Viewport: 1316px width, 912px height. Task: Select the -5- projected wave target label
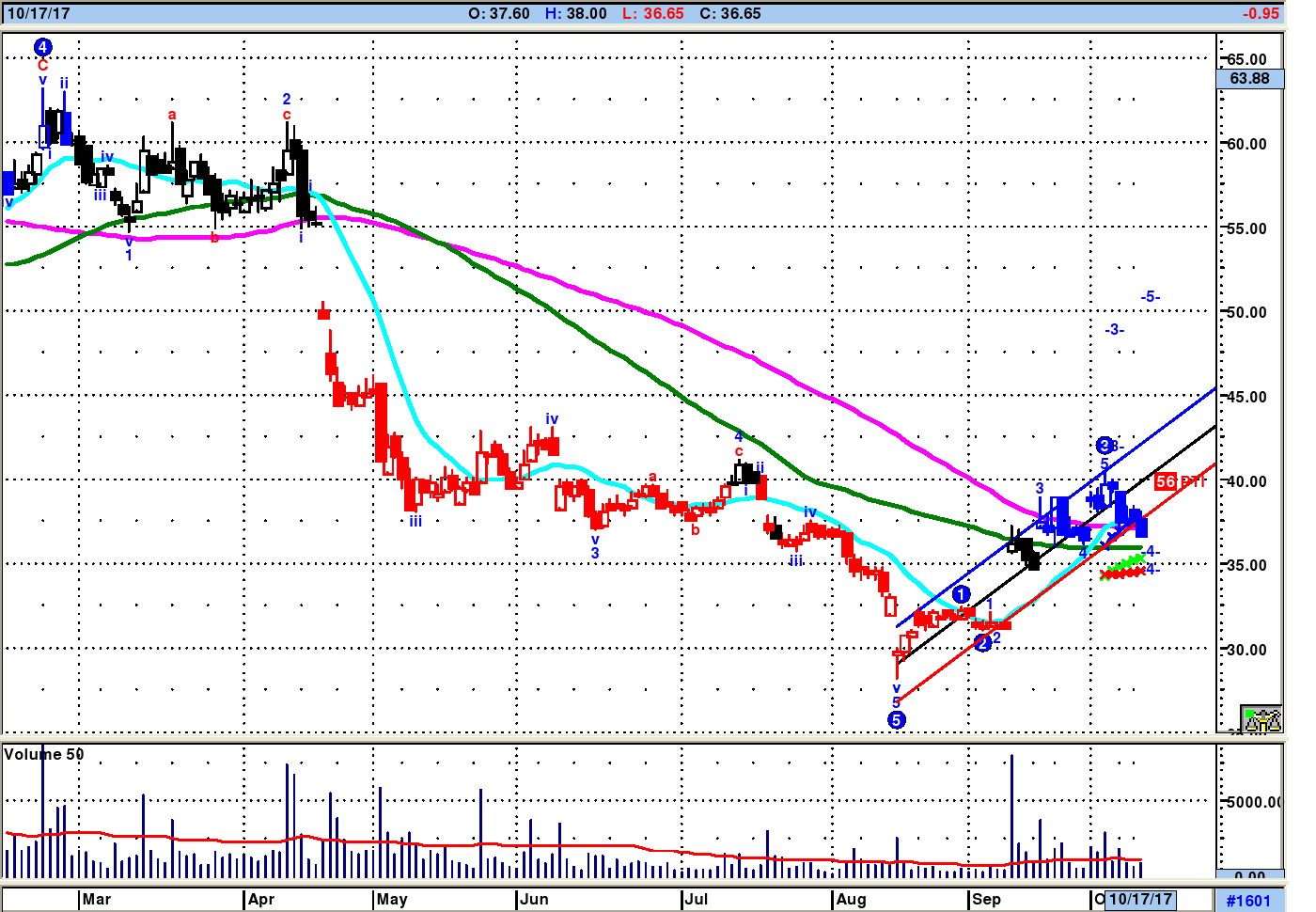click(1151, 297)
